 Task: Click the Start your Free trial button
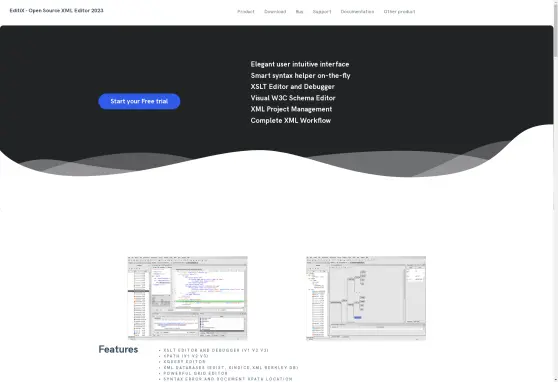click(139, 101)
